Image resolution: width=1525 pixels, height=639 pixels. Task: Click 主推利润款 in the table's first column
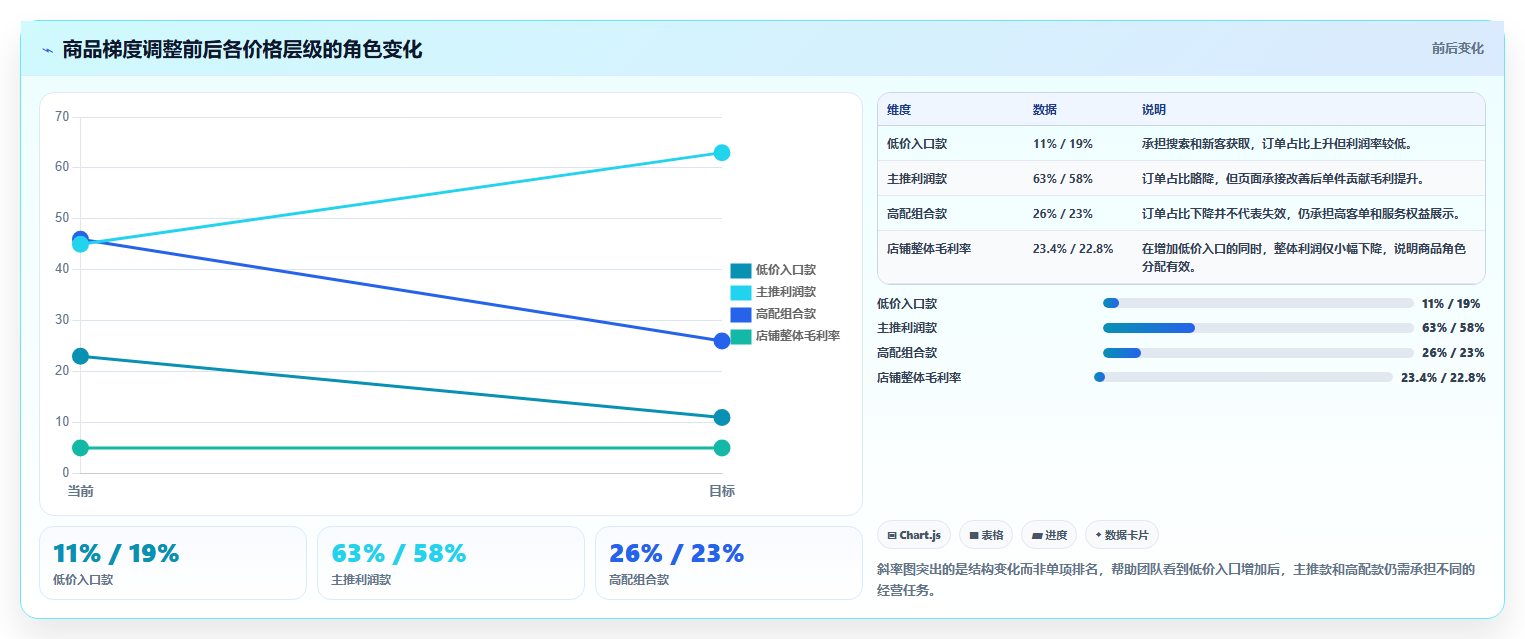point(917,179)
